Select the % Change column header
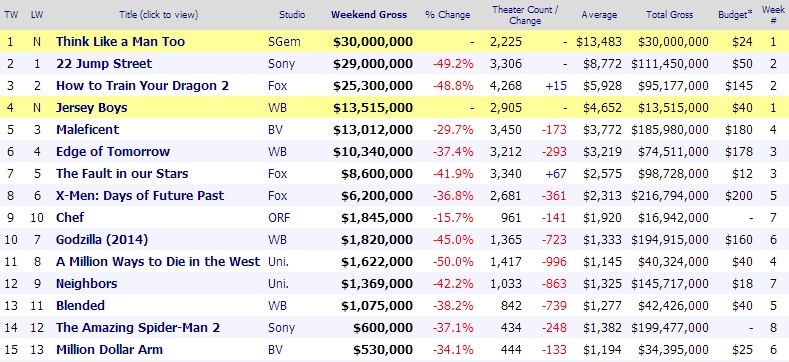Image resolution: width=789 pixels, height=362 pixels. 447,15
